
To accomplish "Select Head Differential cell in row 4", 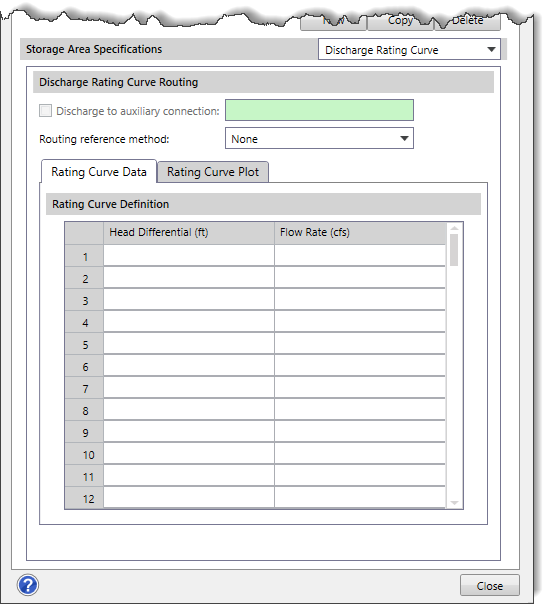I will (189, 321).
